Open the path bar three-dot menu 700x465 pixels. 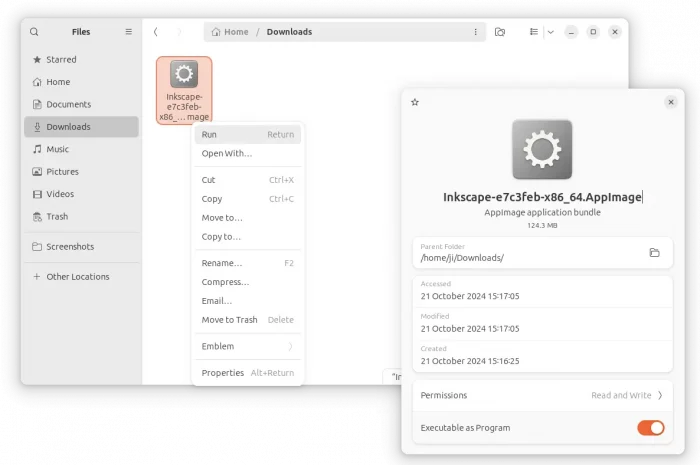click(x=475, y=32)
